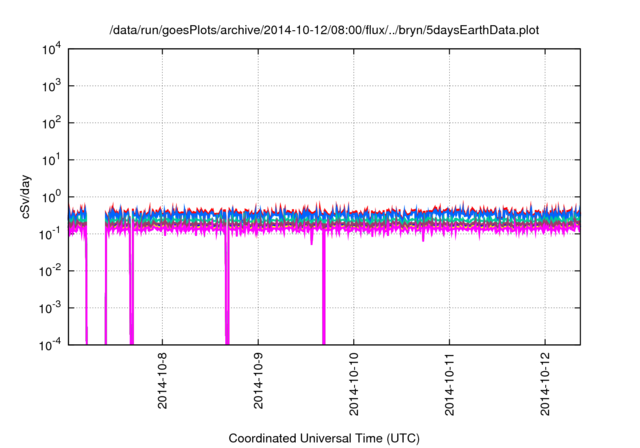Click the 10^3 y-axis tick label
The width and height of the screenshot is (640, 448).
click(x=51, y=86)
